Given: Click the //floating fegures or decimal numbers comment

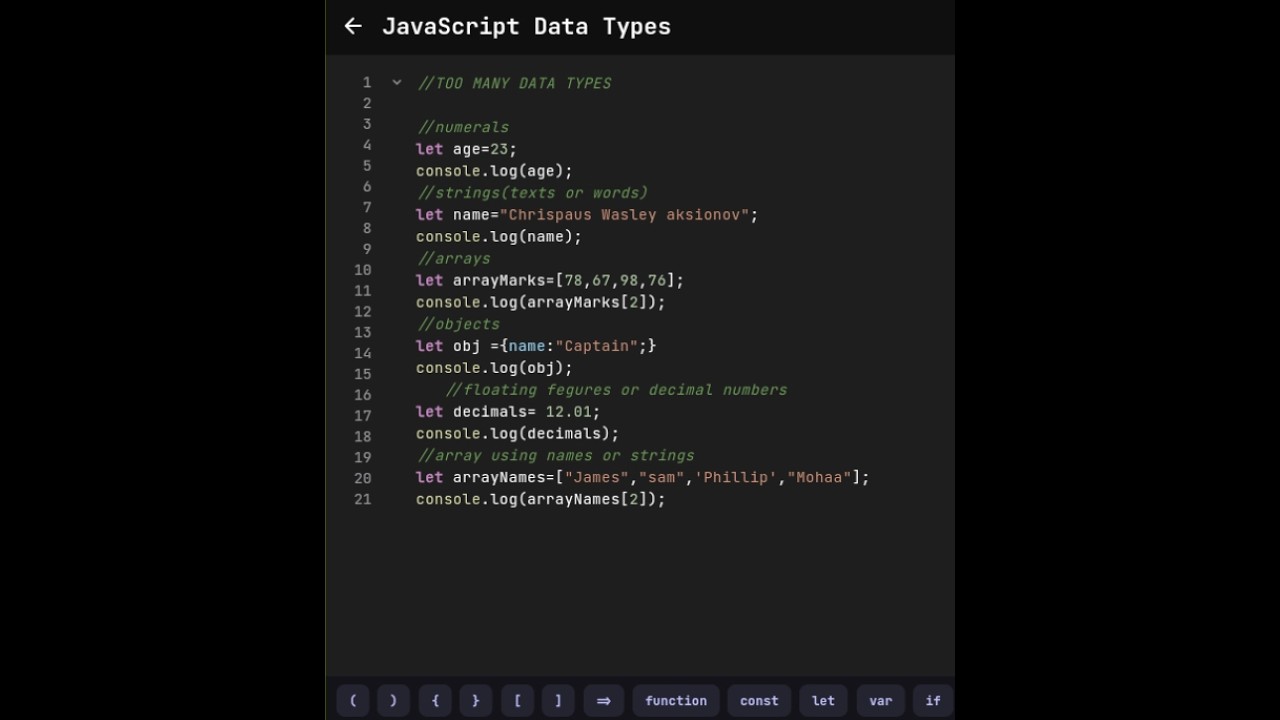Looking at the screenshot, I should (616, 390).
